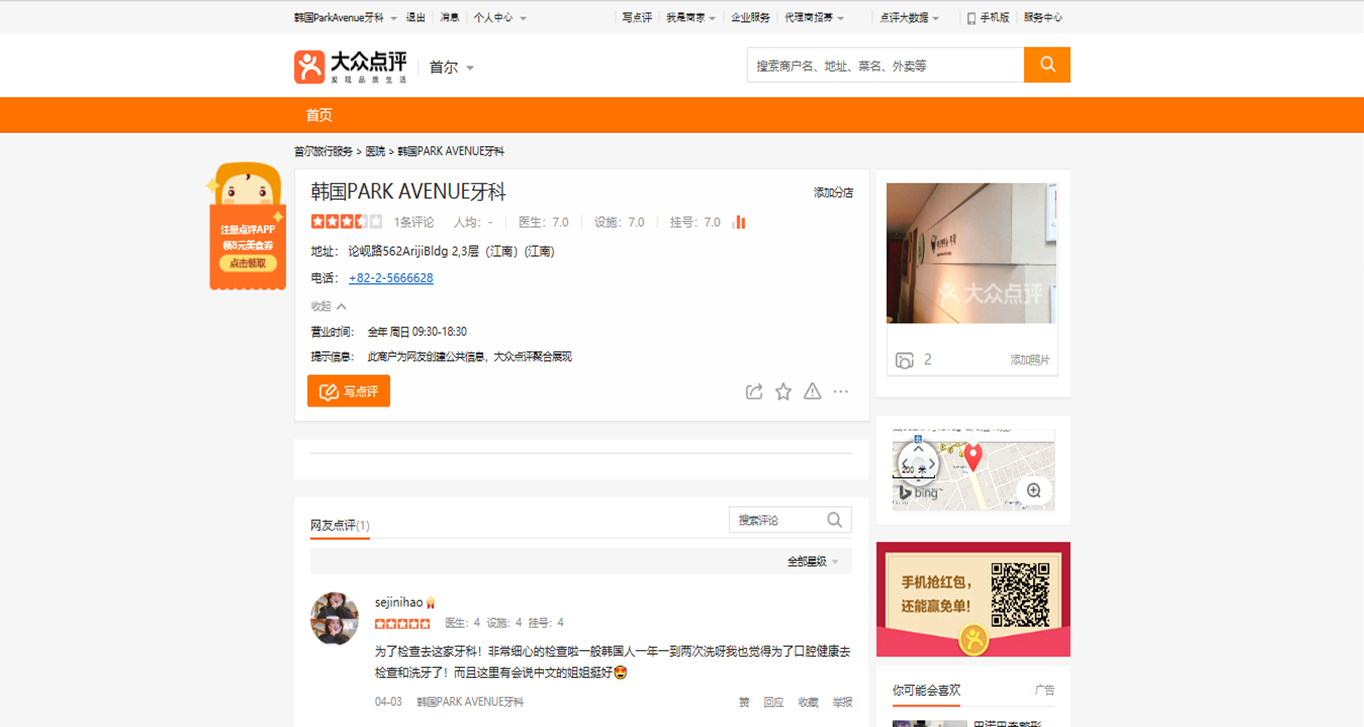Image resolution: width=1364 pixels, height=727 pixels.
Task: Open the 全部星级 star filter dropdown
Action: coord(812,562)
